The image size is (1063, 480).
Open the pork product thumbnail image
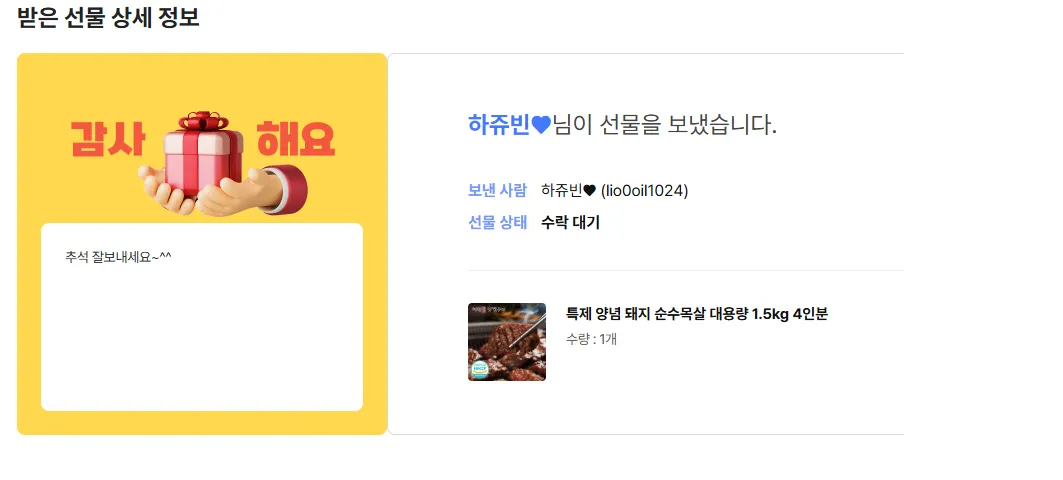[x=506, y=342]
